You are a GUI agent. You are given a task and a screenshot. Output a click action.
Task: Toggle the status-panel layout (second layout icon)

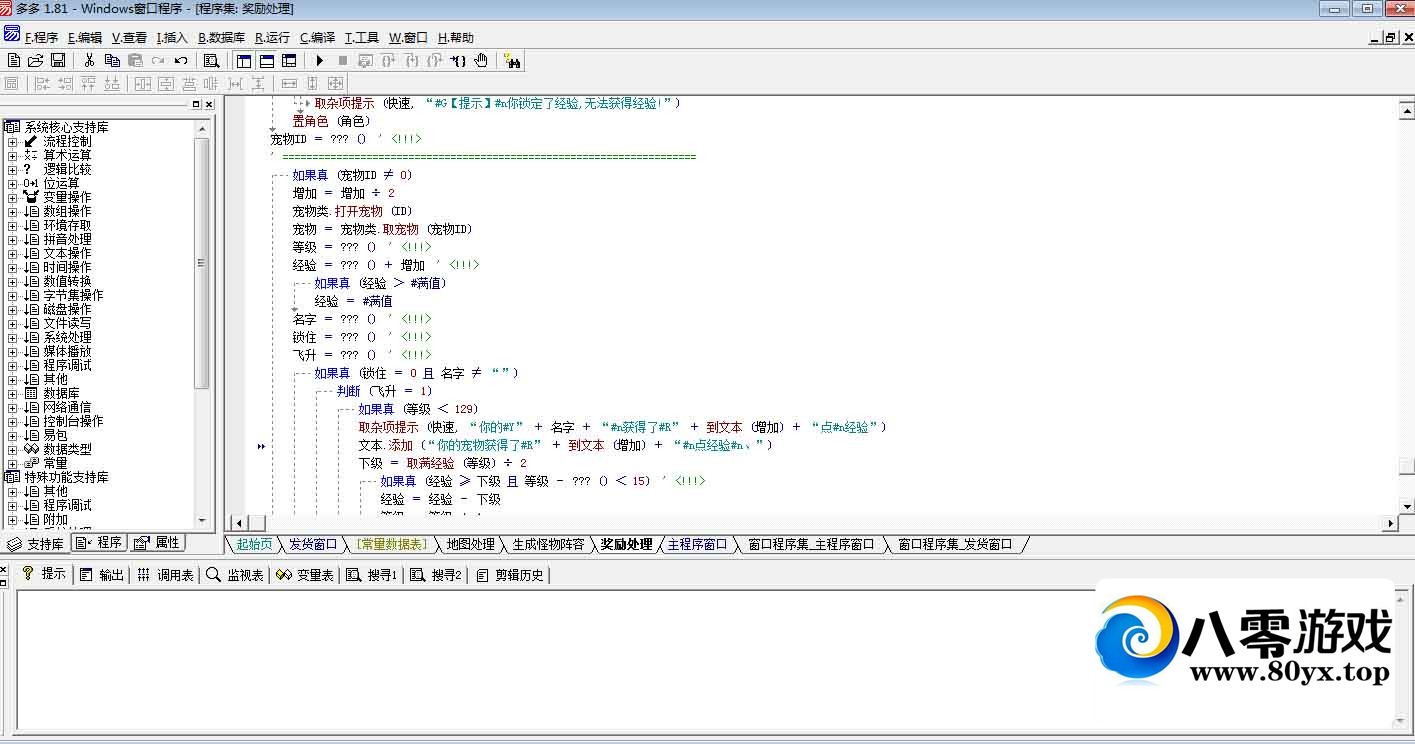266,61
